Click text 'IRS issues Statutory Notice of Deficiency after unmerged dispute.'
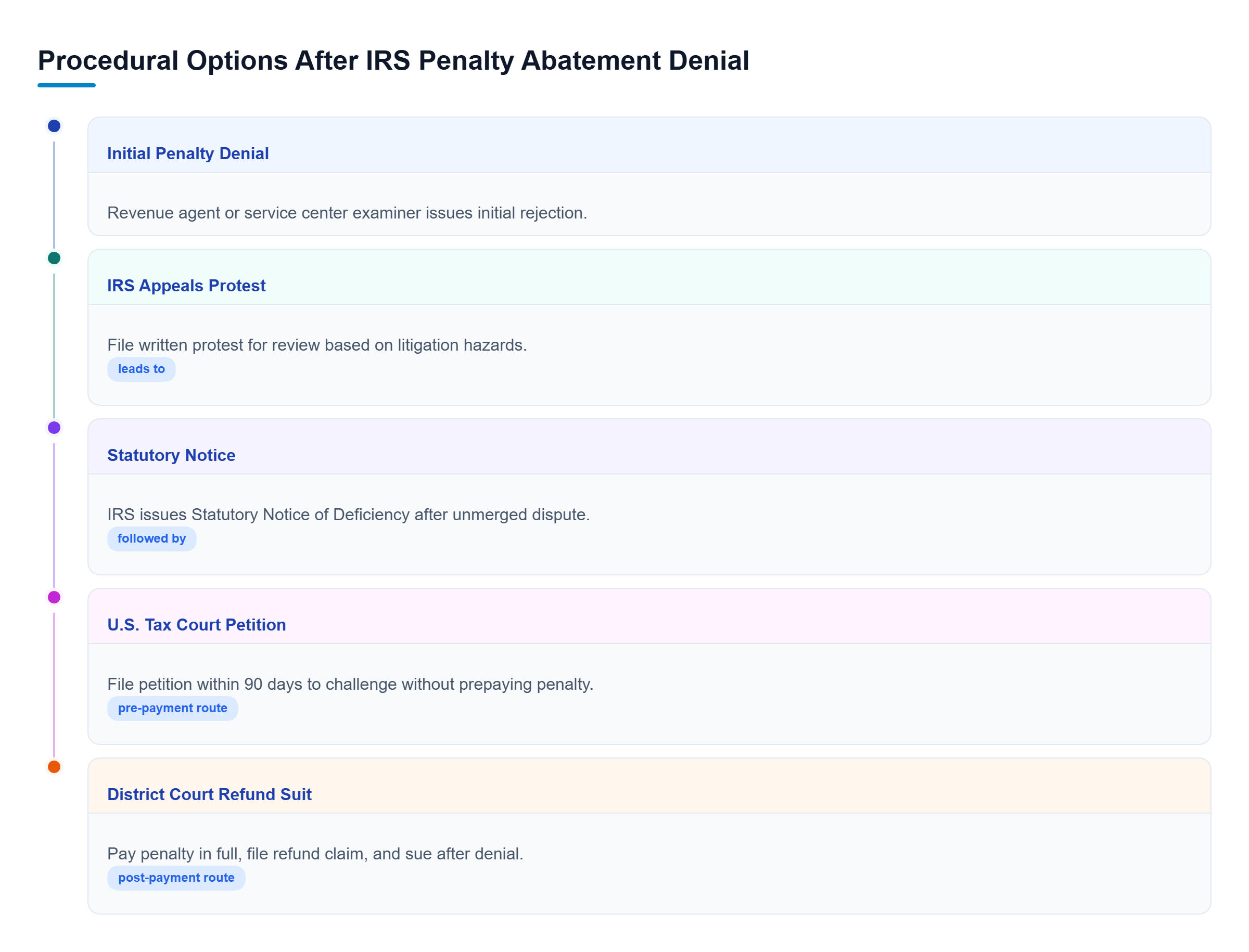The height and width of the screenshot is (952, 1249). pos(348,514)
